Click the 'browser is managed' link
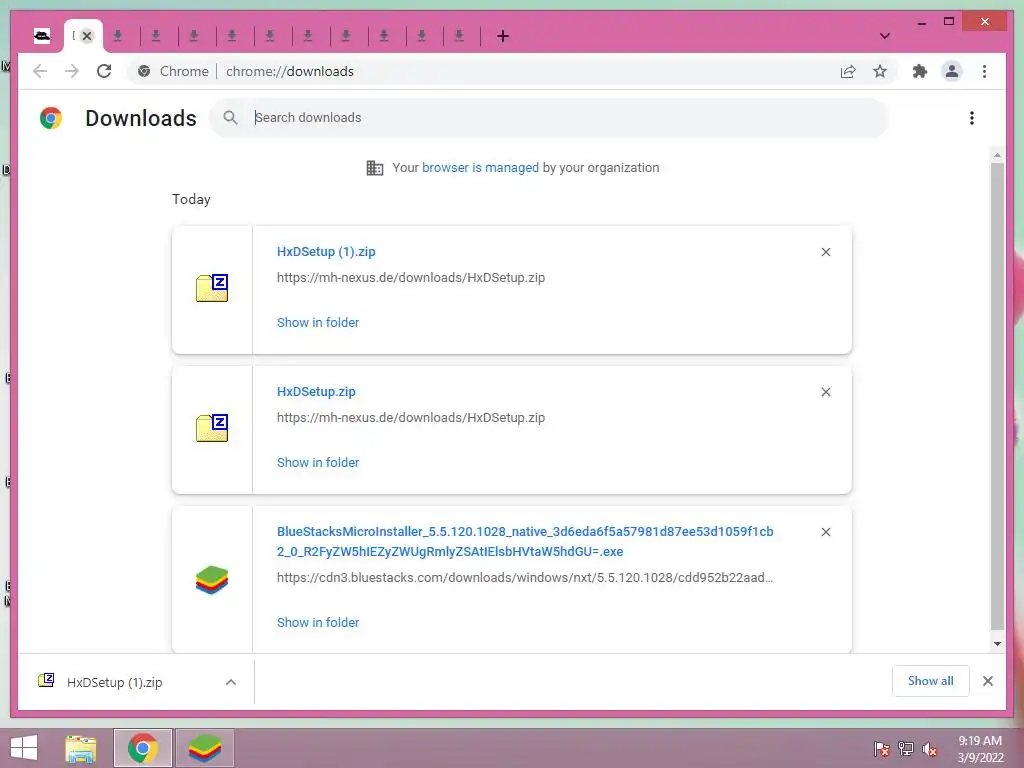This screenshot has height=768, width=1024. point(480,168)
